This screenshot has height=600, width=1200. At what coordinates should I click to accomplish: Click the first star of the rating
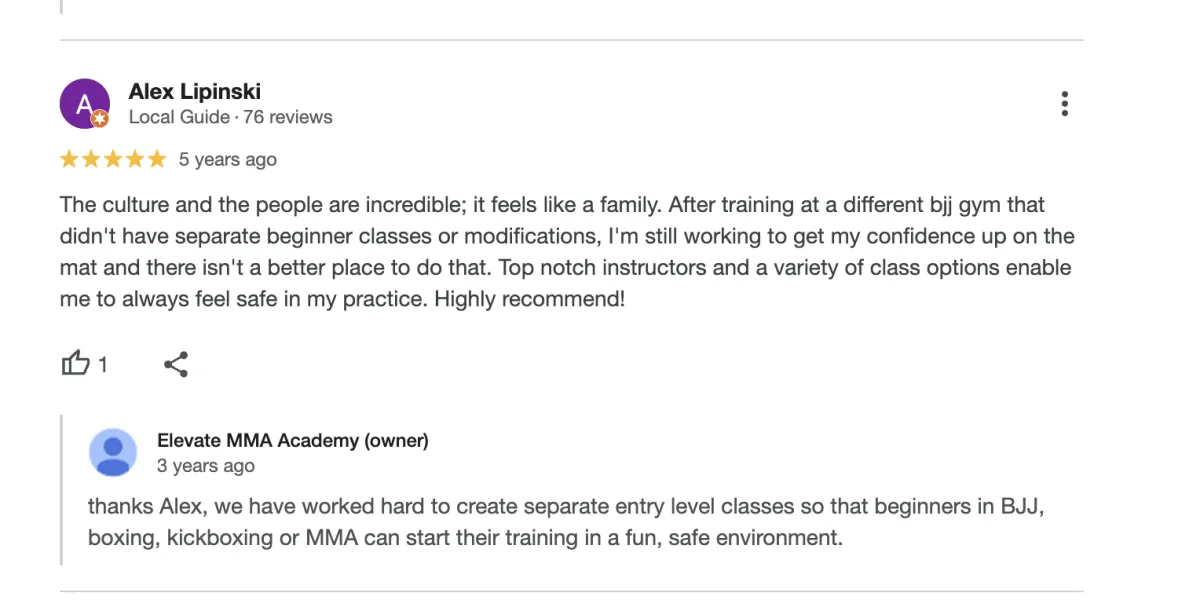pyautogui.click(x=69, y=159)
